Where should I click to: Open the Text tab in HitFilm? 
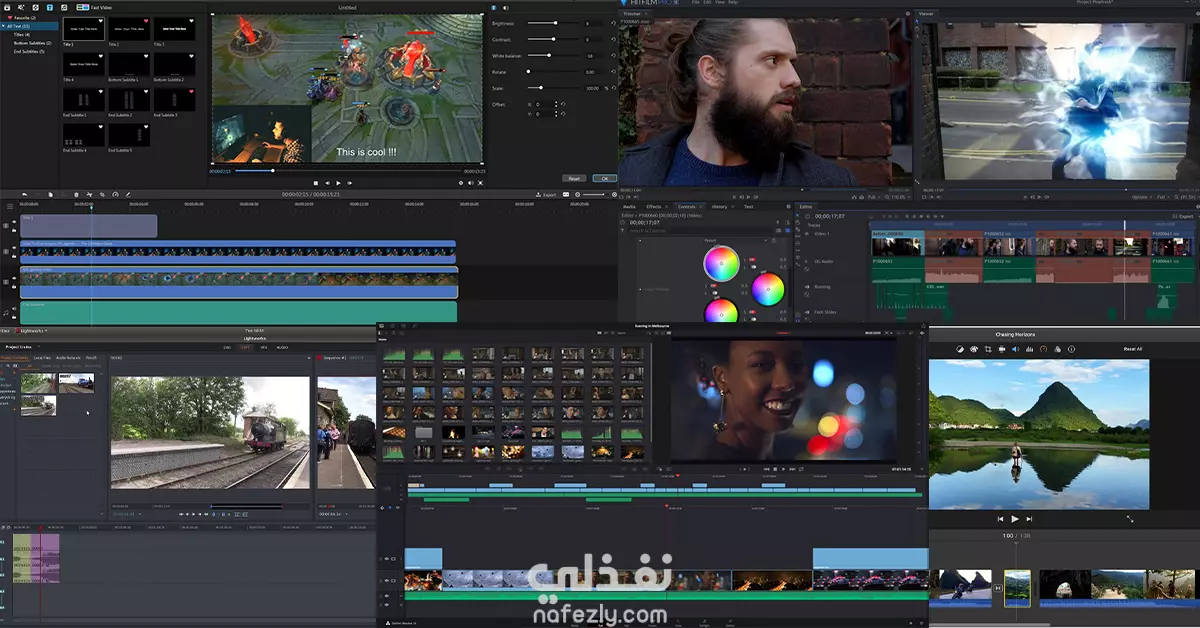pyautogui.click(x=748, y=206)
